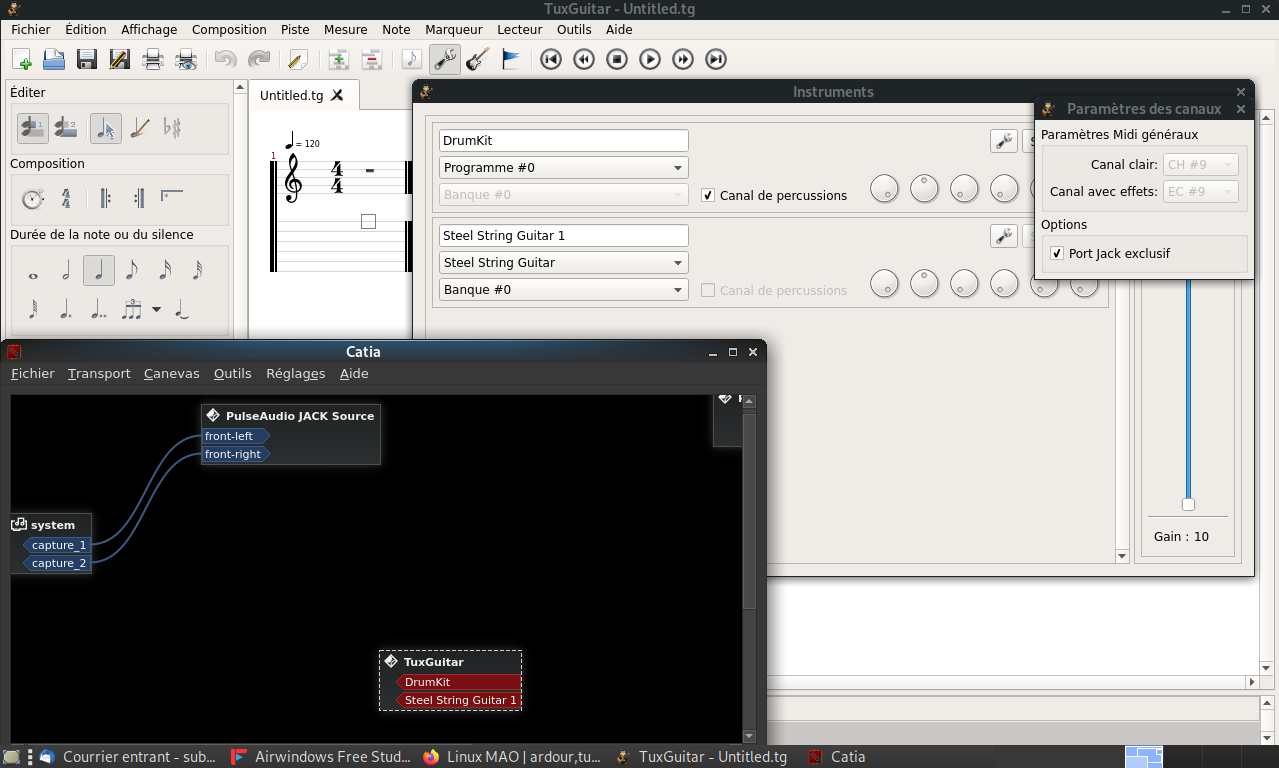
Task: Click Steel String Guitar 1 name field
Action: coord(564,236)
